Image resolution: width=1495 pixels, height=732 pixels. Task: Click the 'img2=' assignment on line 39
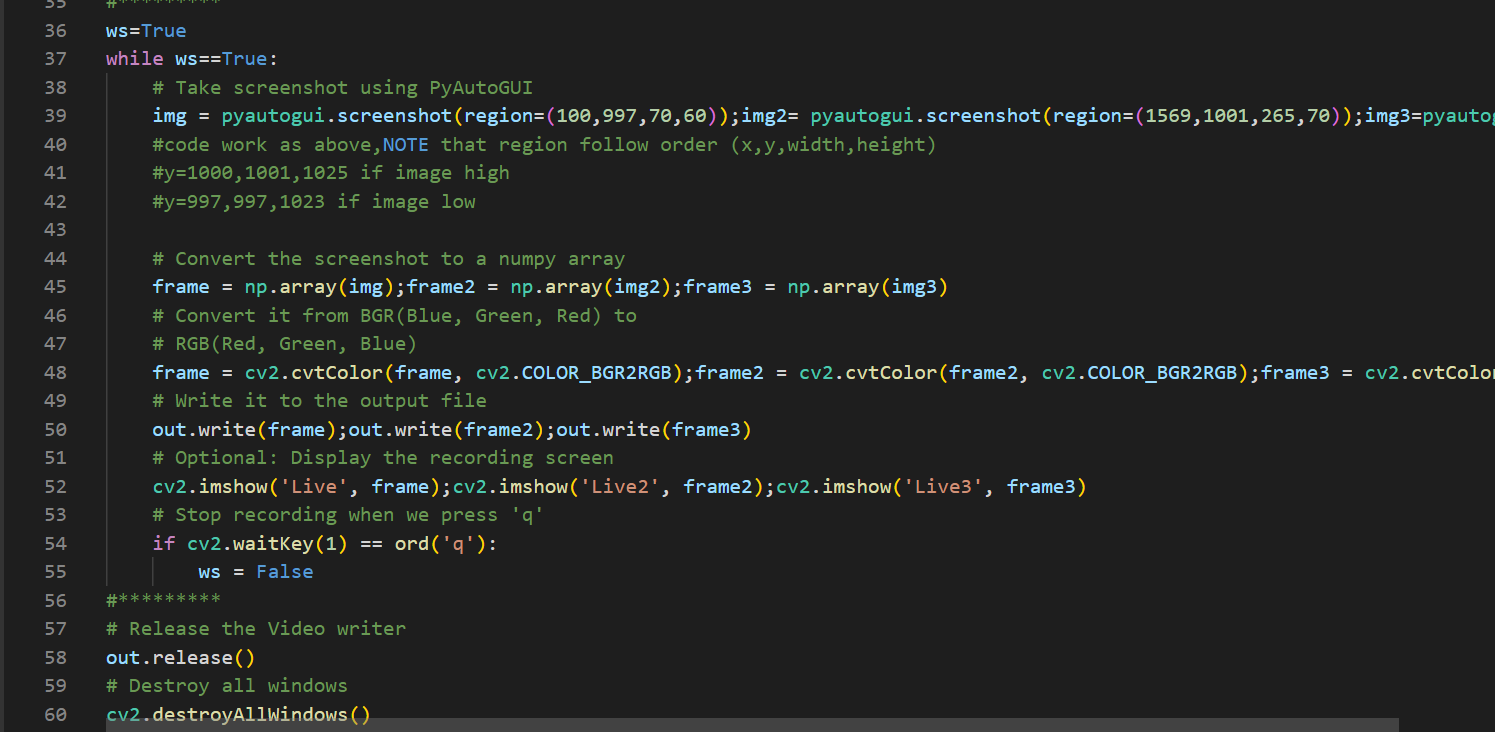click(769, 116)
